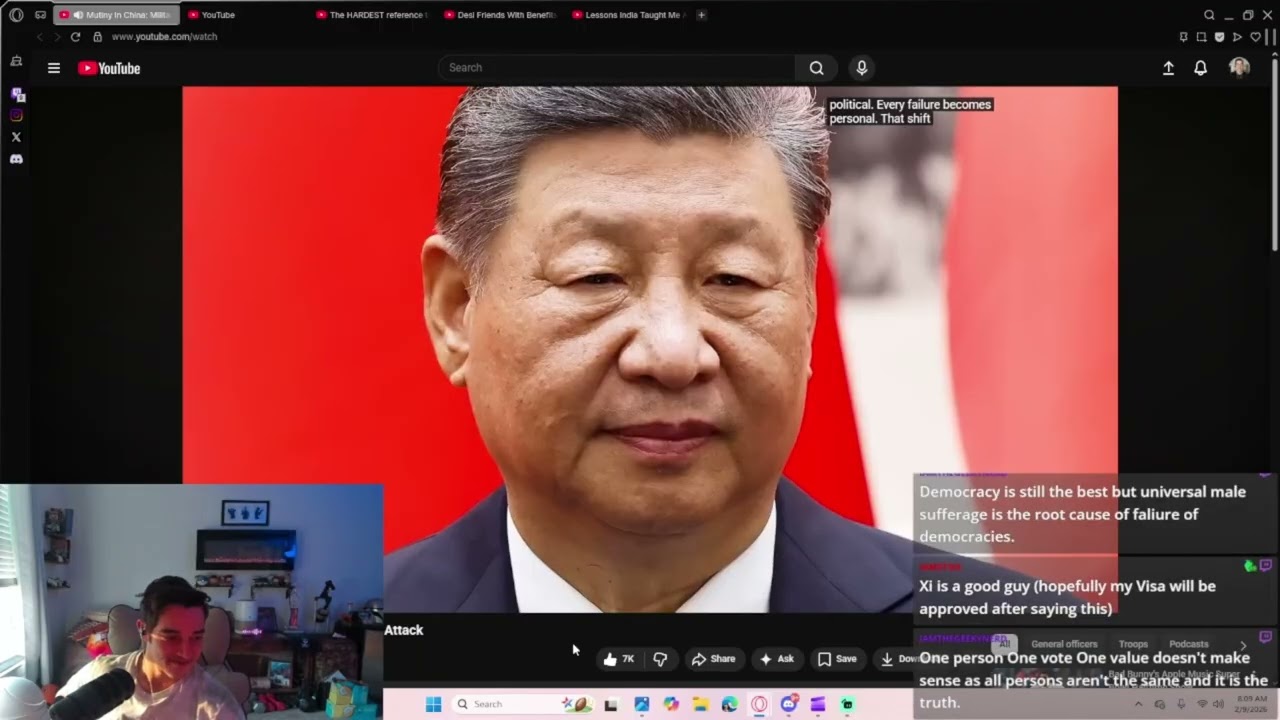Open the Opera flow send icon
This screenshot has height=720, width=1280.
[x=1237, y=37]
